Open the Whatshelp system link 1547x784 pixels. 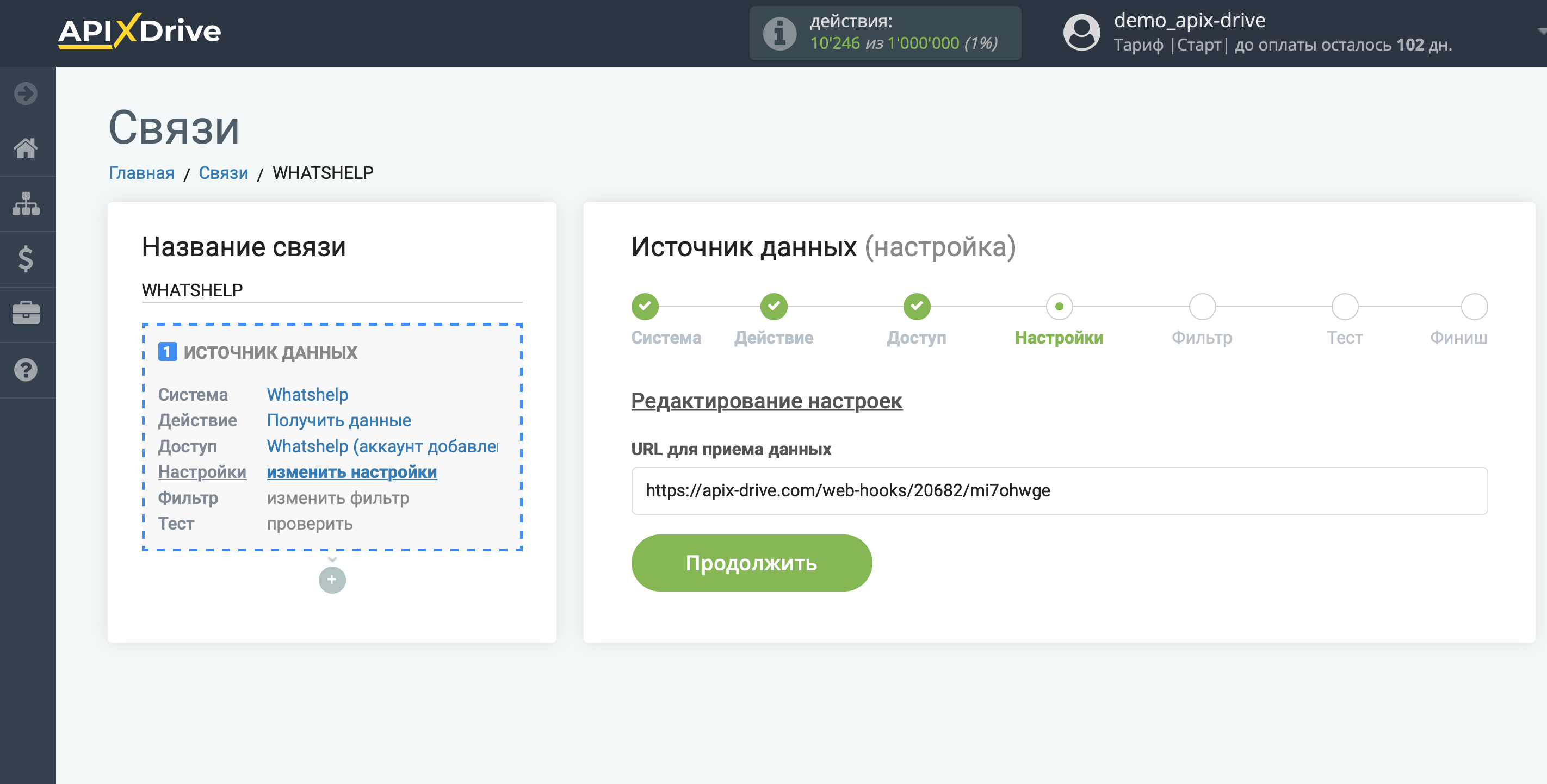coord(307,394)
